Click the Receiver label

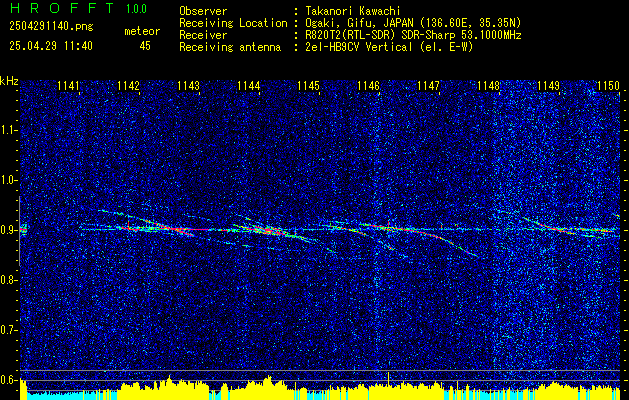[x=203, y=35]
